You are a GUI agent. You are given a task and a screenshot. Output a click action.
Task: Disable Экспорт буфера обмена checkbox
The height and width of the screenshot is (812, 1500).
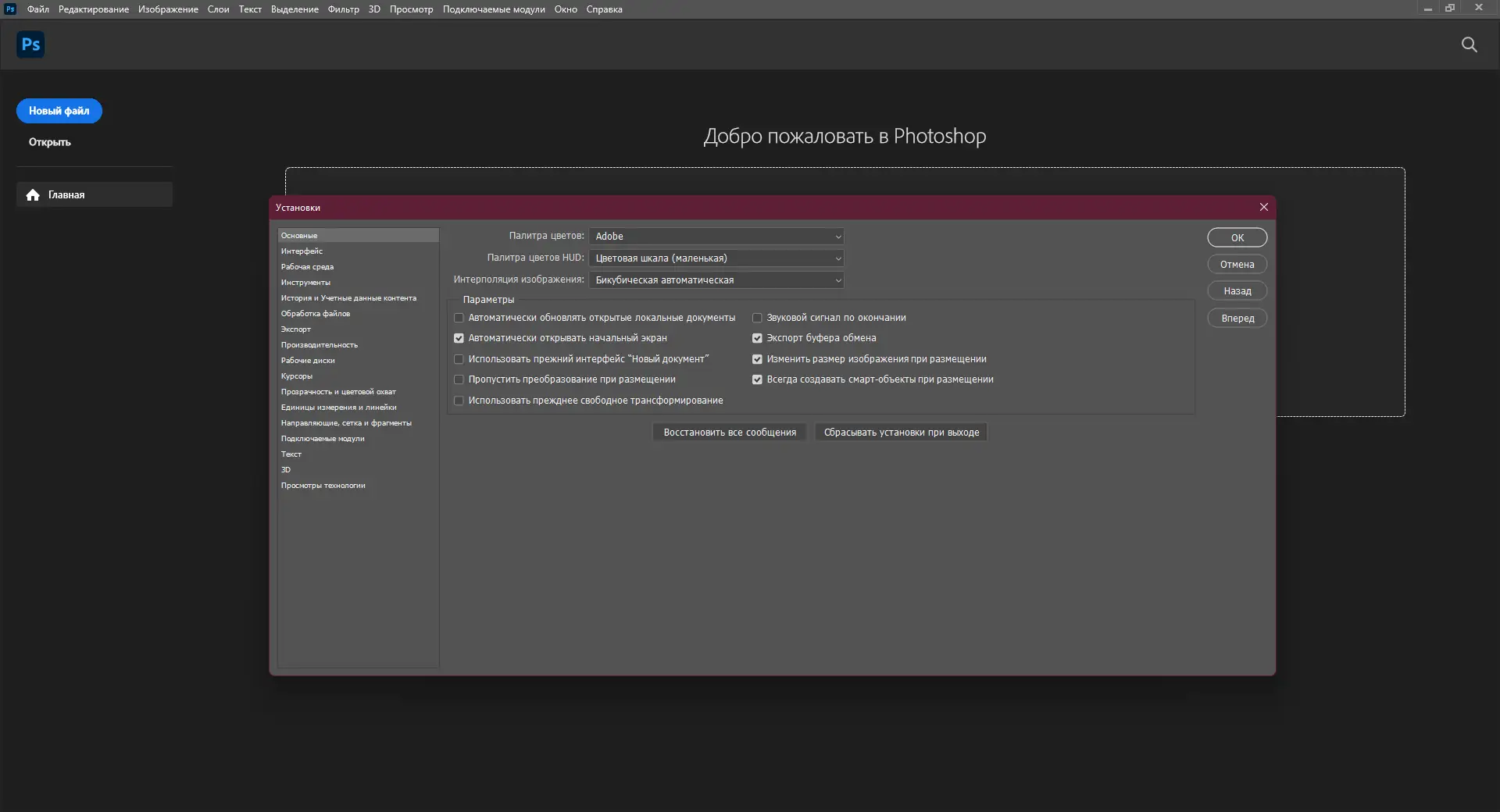point(757,338)
